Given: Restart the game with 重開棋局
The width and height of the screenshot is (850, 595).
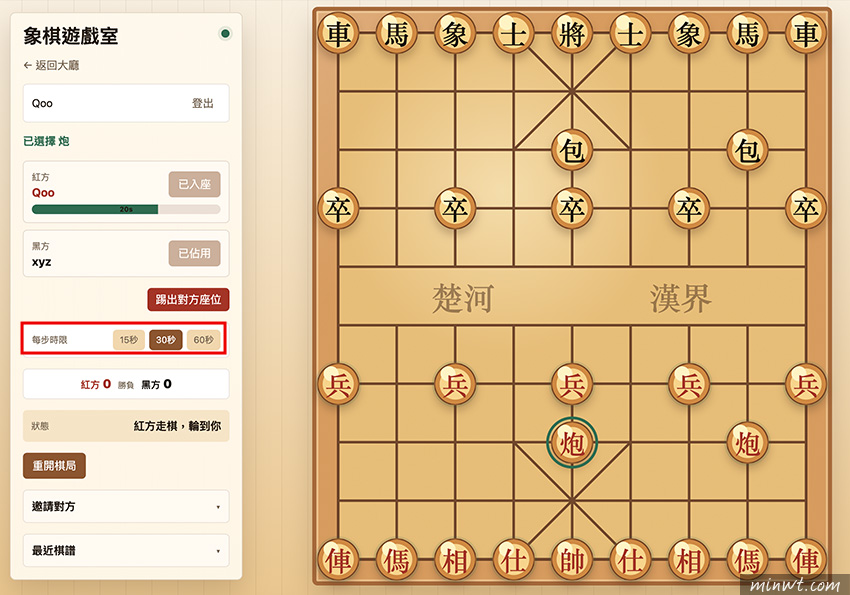Looking at the screenshot, I should [x=54, y=465].
